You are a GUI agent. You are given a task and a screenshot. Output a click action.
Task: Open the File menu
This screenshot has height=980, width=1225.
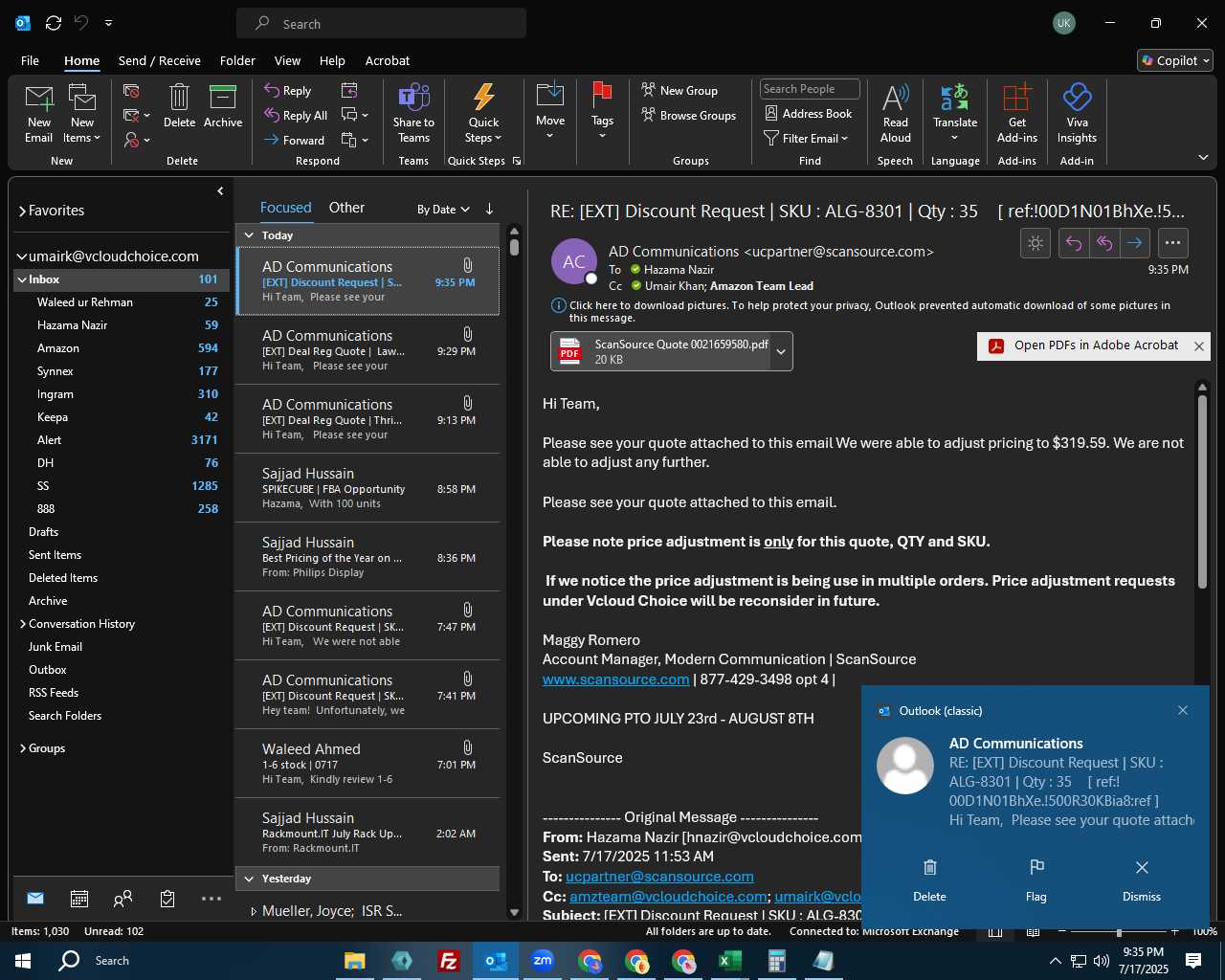click(x=31, y=60)
